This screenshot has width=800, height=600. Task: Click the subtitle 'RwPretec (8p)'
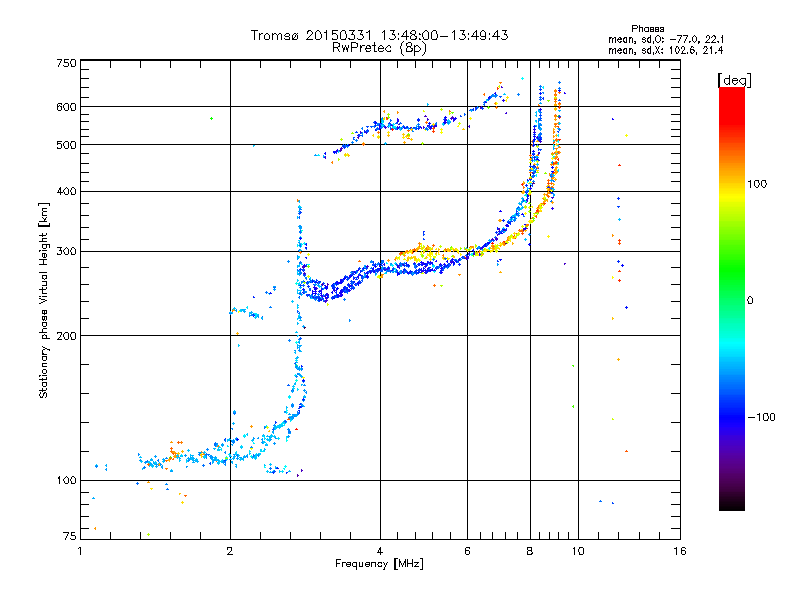[x=379, y=48]
